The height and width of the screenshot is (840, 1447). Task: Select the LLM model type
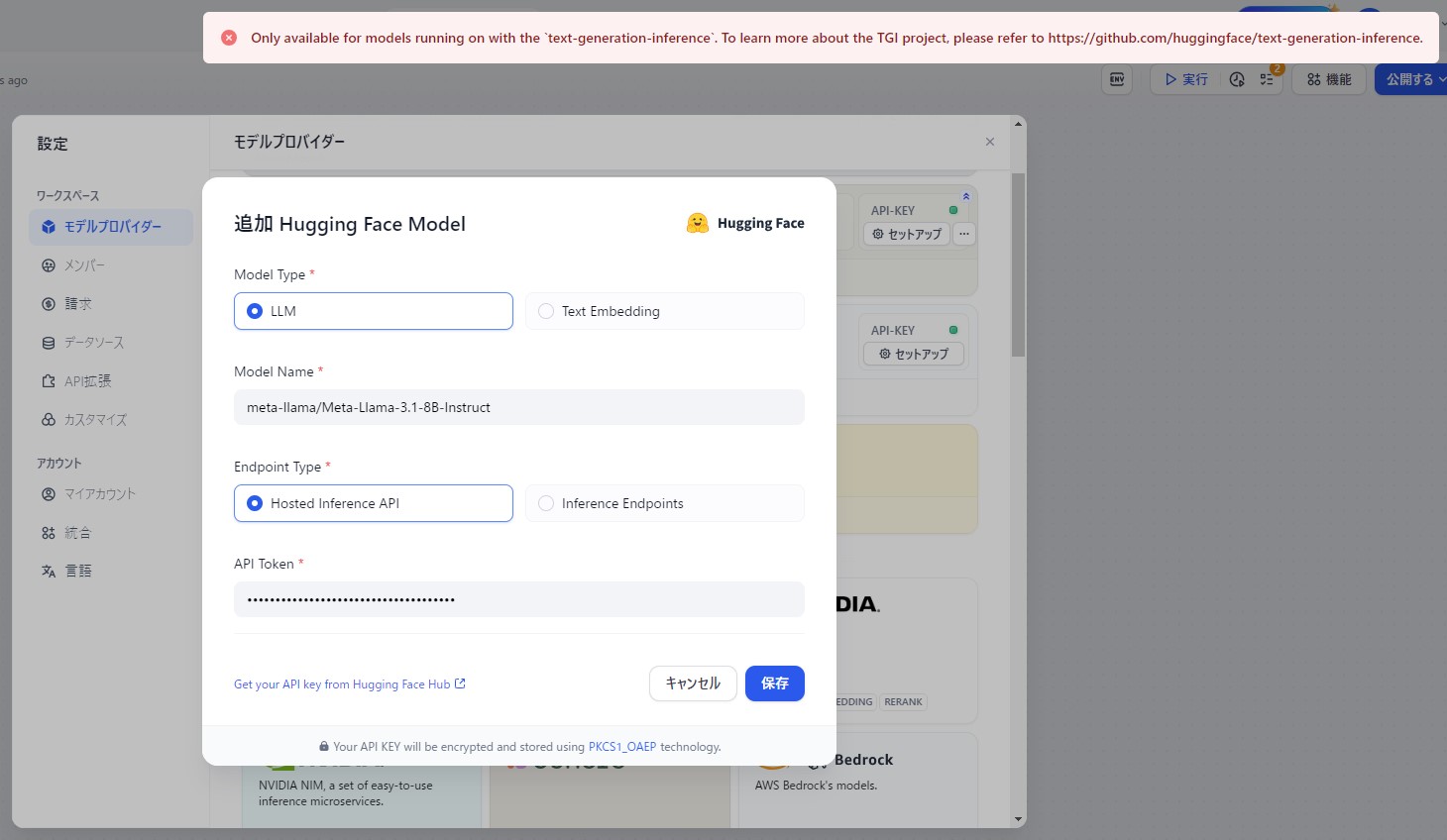pos(374,311)
